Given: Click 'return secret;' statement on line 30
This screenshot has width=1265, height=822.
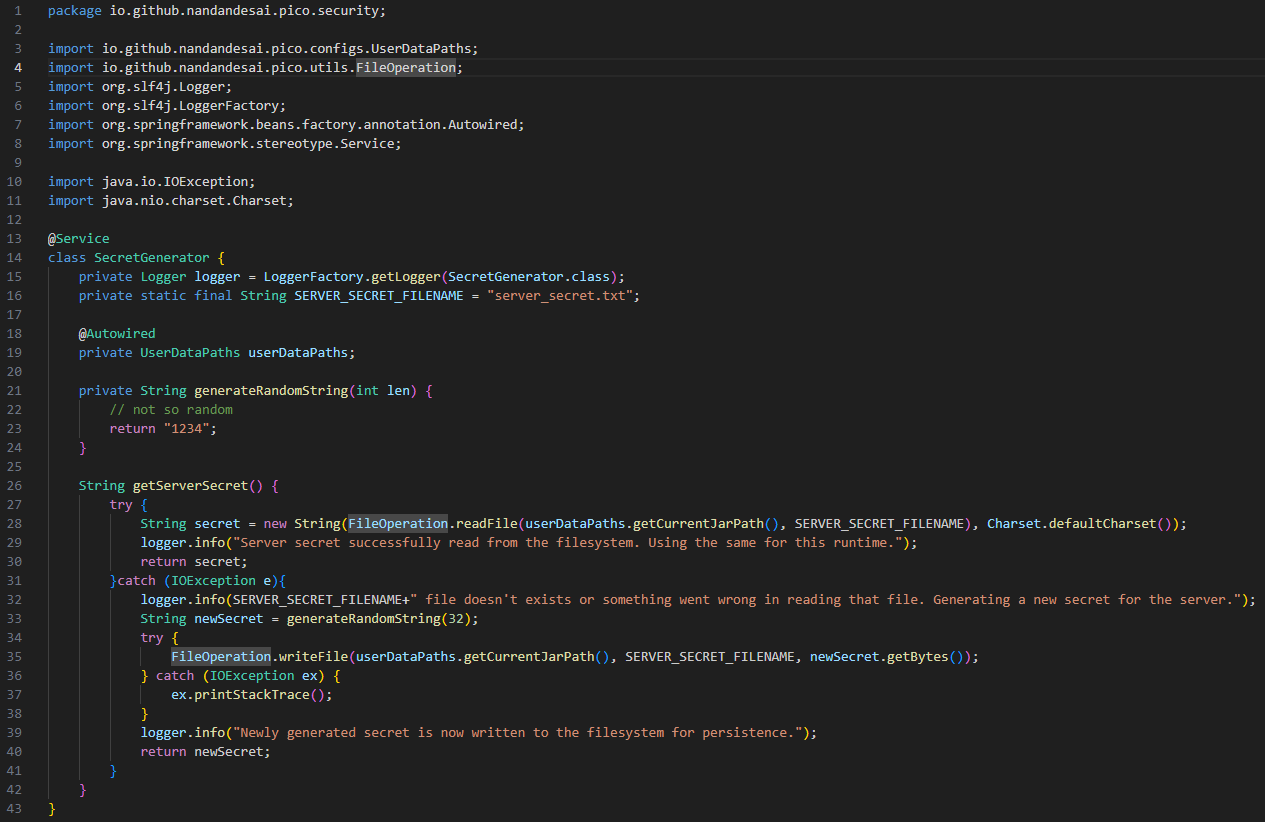Looking at the screenshot, I should [194, 562].
